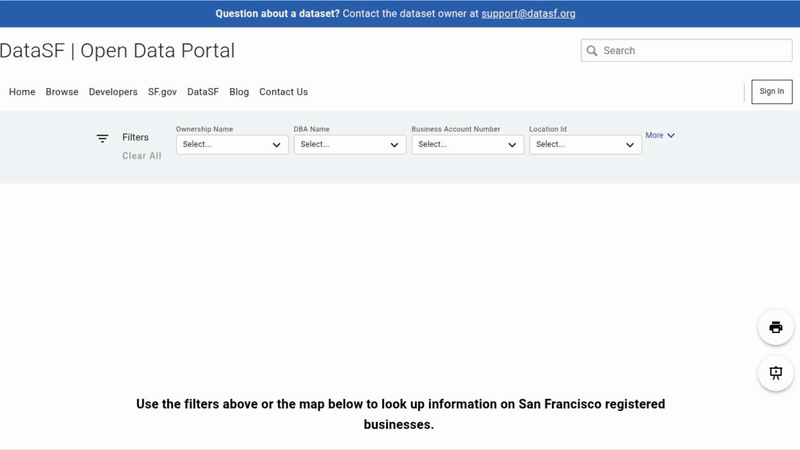800x450 pixels.
Task: Open the Ownership Name dropdown
Action: pyautogui.click(x=232, y=144)
